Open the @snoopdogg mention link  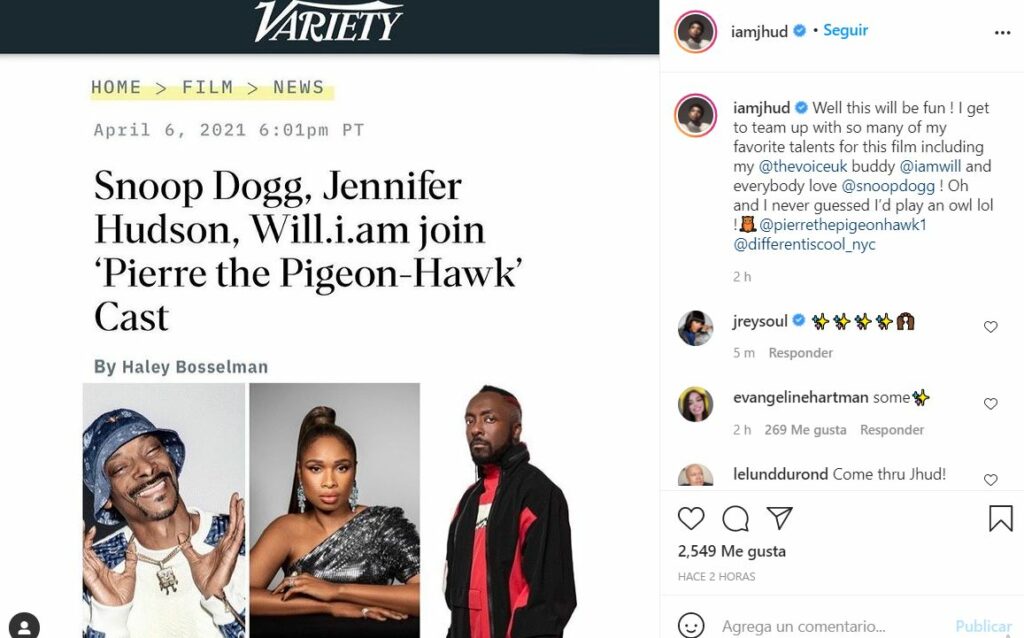[x=888, y=186]
